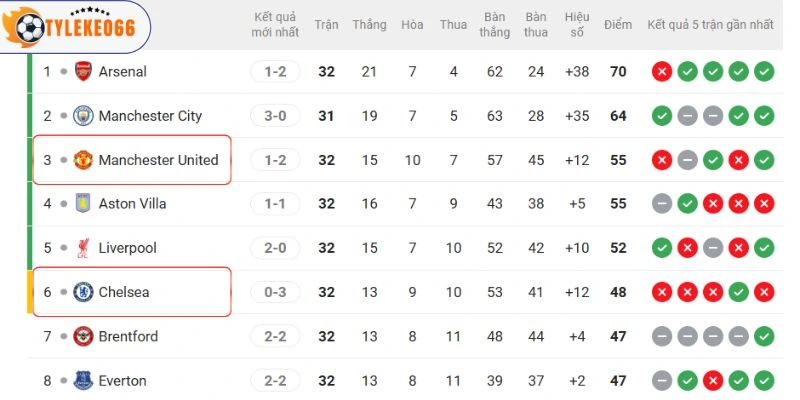The height and width of the screenshot is (400, 800).
Task: Open the Aston Villa team link
Action: tap(132, 204)
